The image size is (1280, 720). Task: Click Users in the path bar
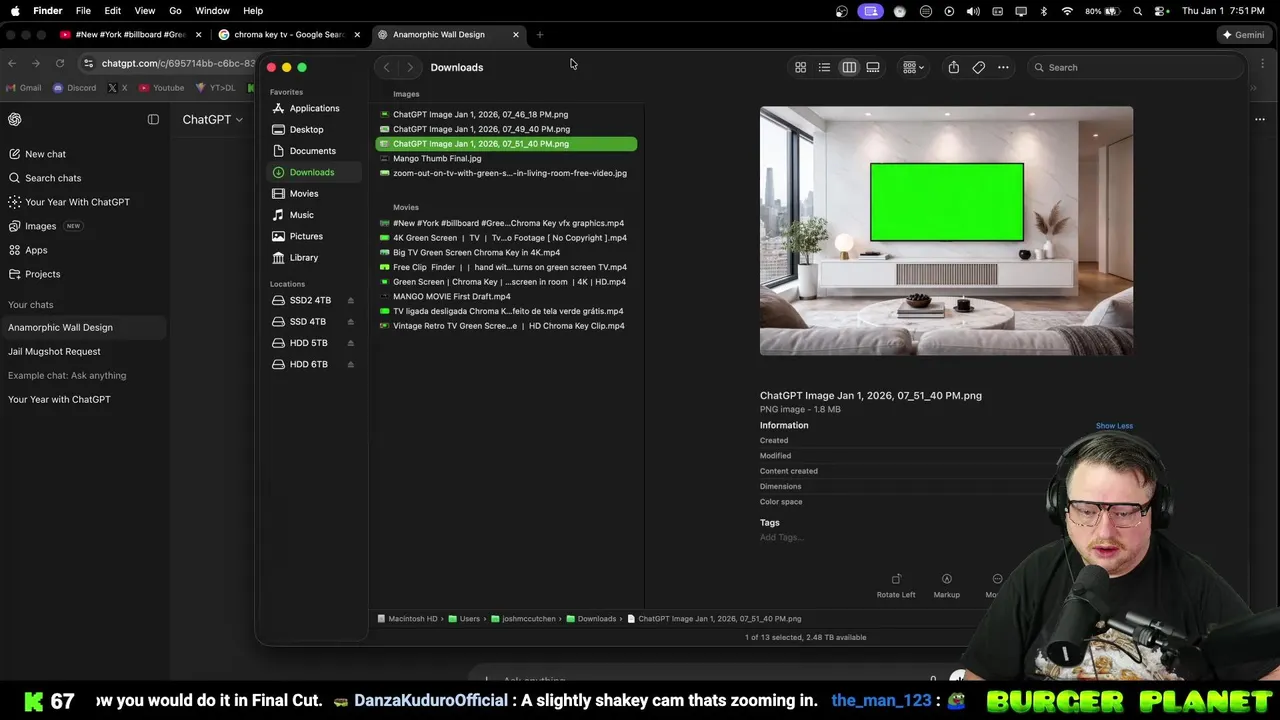[464, 619]
